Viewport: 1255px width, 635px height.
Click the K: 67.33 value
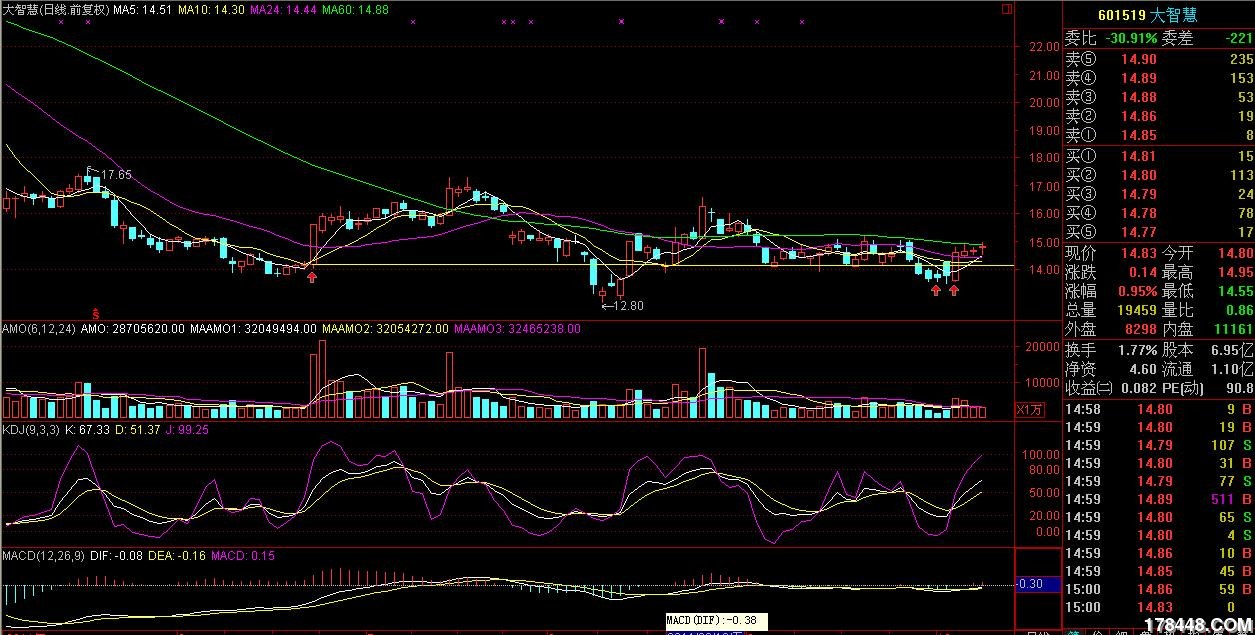click(x=89, y=429)
